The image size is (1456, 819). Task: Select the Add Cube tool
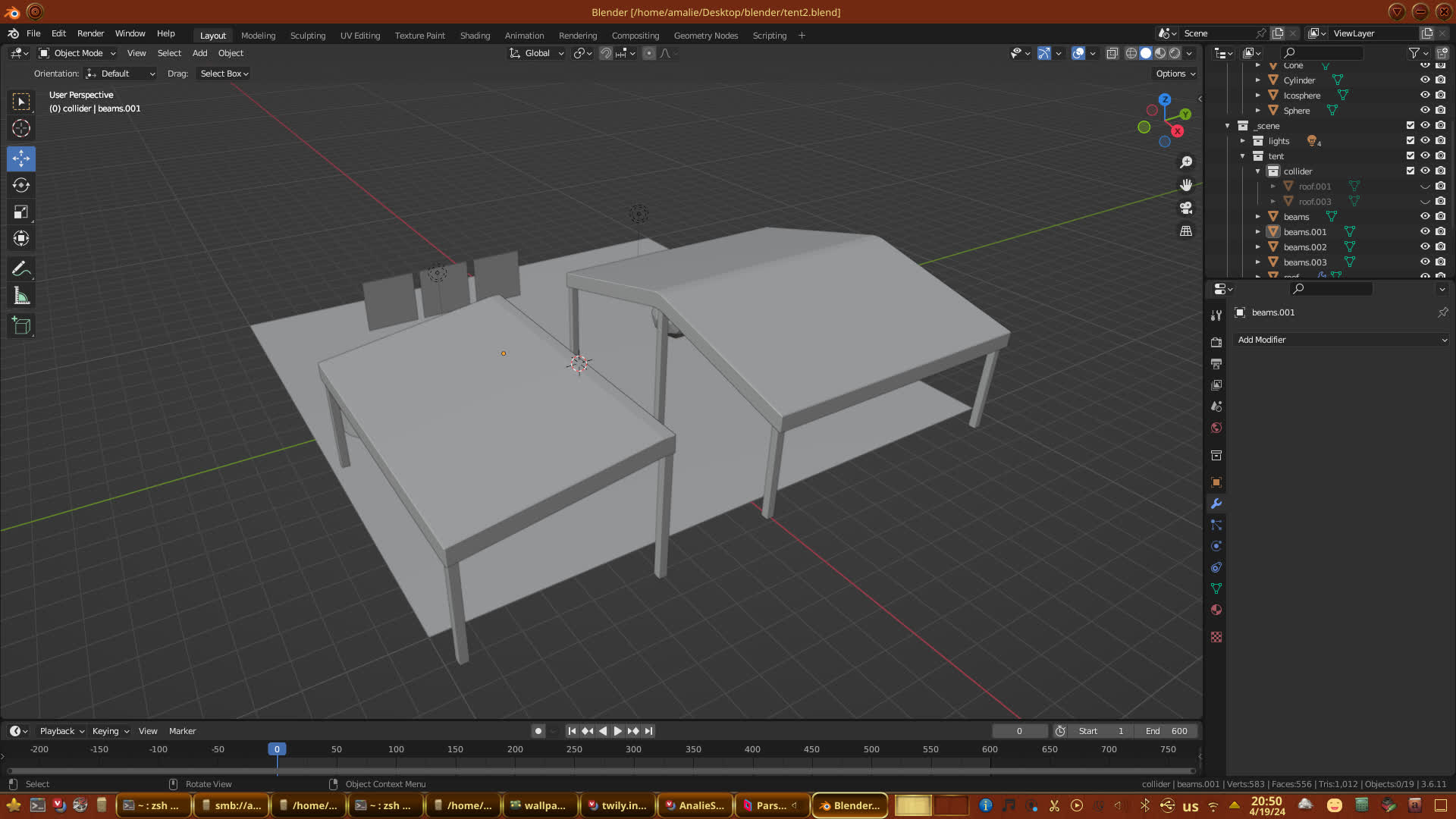coord(21,326)
